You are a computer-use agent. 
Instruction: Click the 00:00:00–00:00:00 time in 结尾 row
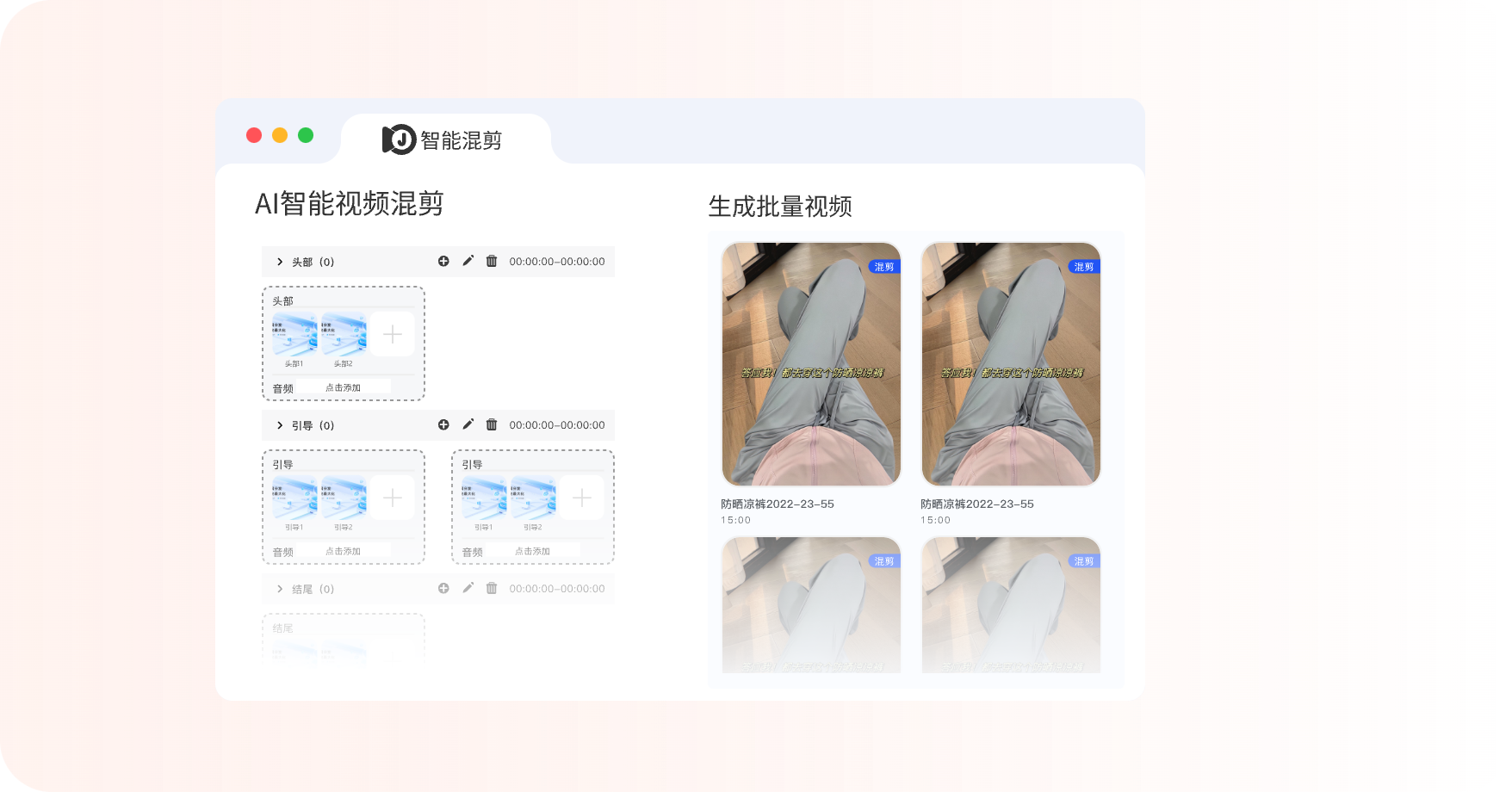tap(557, 589)
